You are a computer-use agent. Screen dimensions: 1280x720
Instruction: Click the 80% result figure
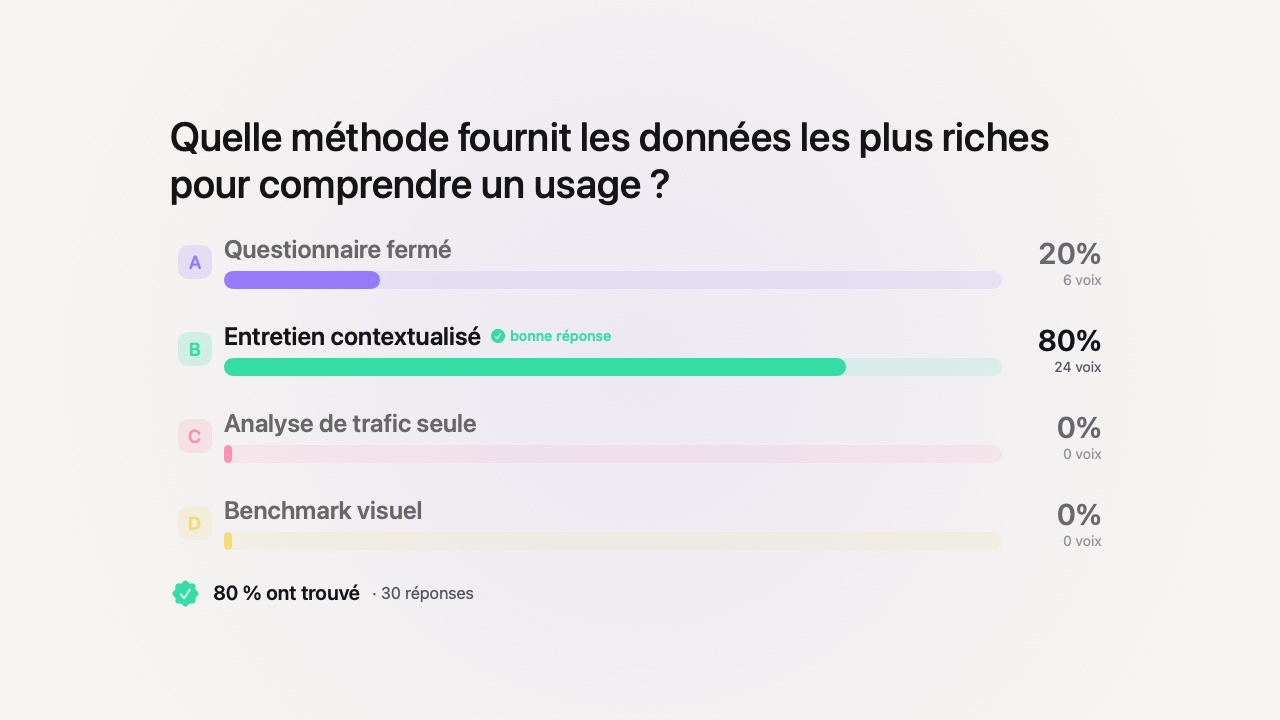tap(1069, 341)
